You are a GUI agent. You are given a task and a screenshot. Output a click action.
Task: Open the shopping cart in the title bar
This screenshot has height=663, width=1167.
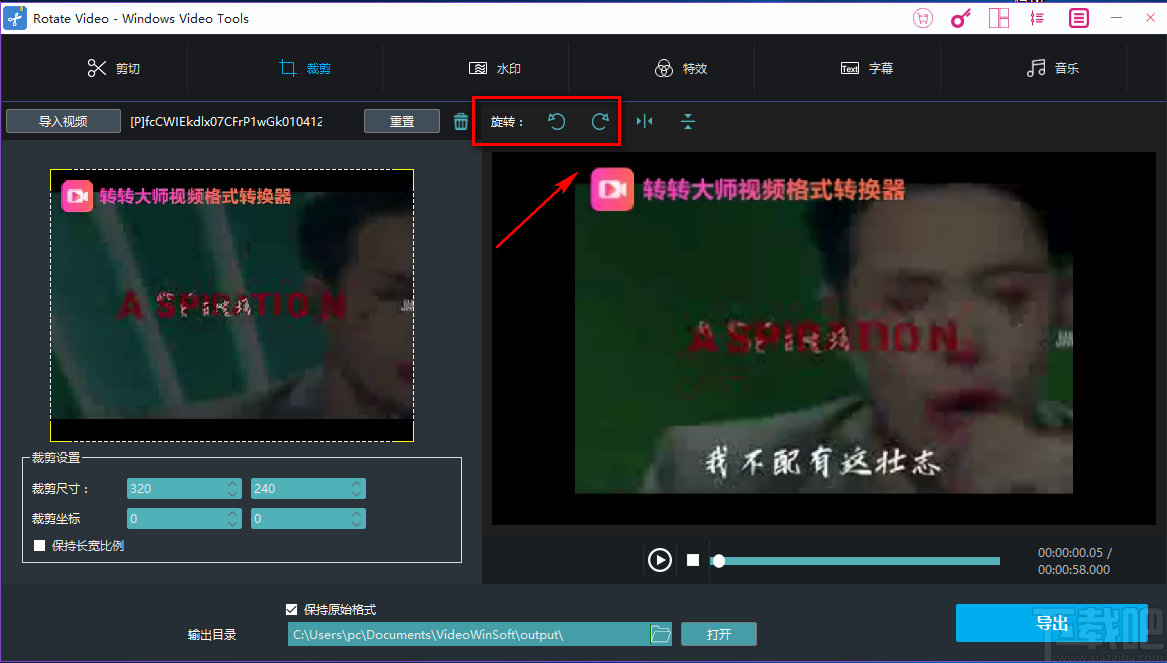coord(923,17)
